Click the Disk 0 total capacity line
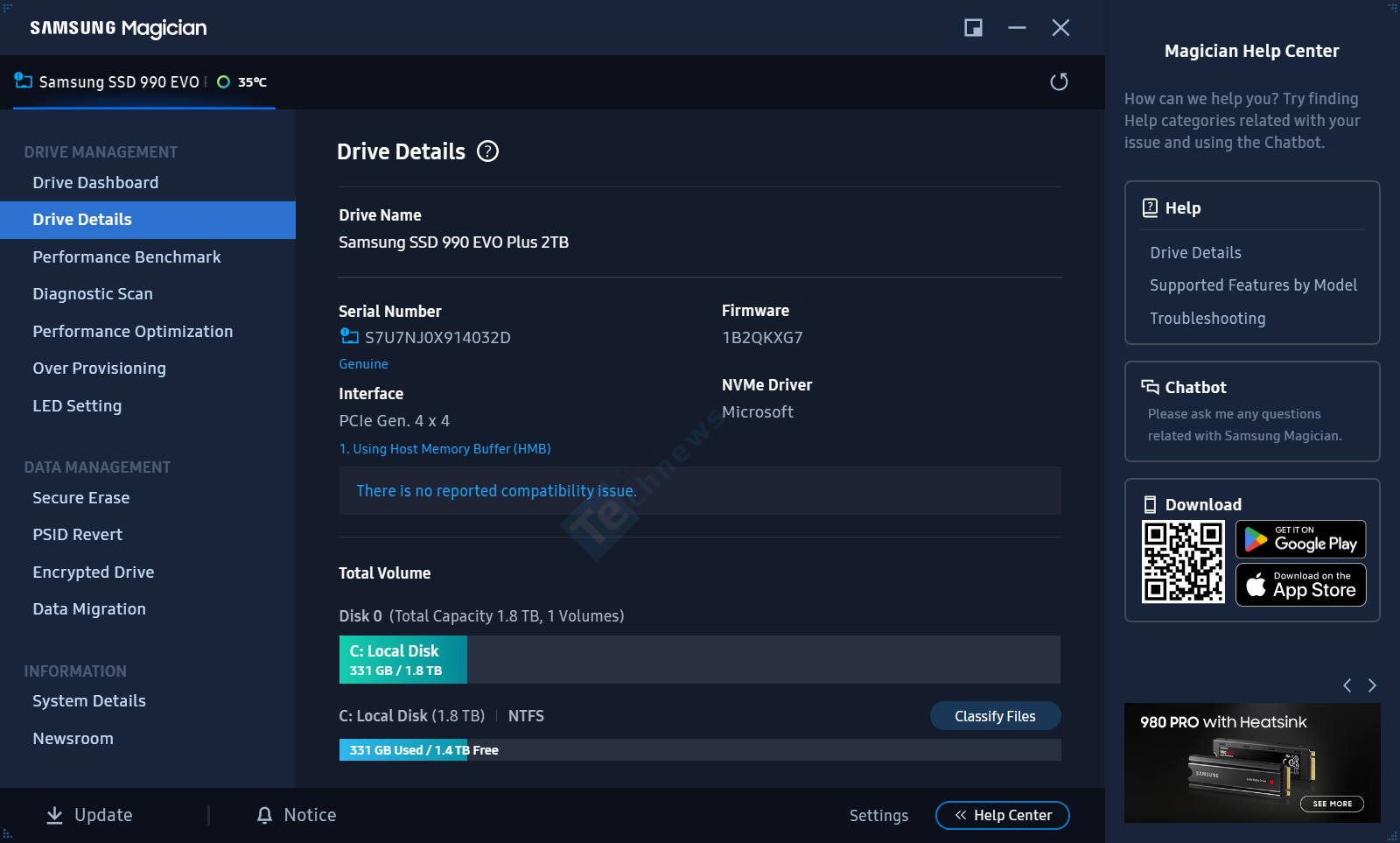This screenshot has width=1400, height=843. (x=481, y=616)
